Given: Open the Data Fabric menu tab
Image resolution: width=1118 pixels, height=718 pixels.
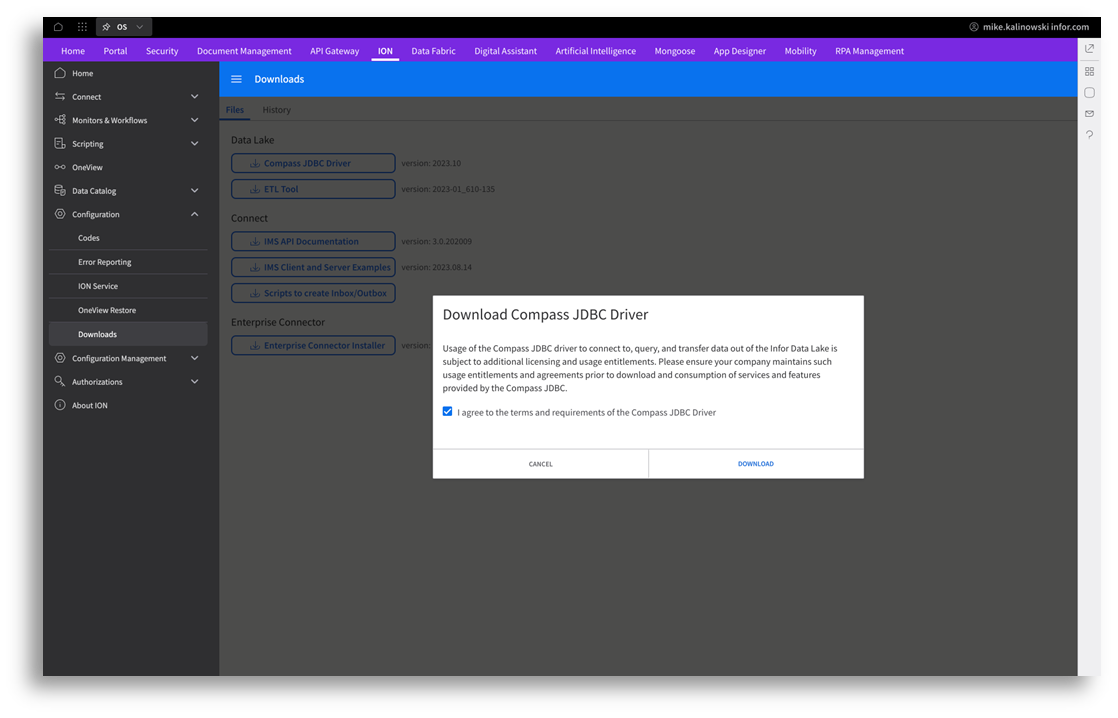Looking at the screenshot, I should [x=433, y=51].
